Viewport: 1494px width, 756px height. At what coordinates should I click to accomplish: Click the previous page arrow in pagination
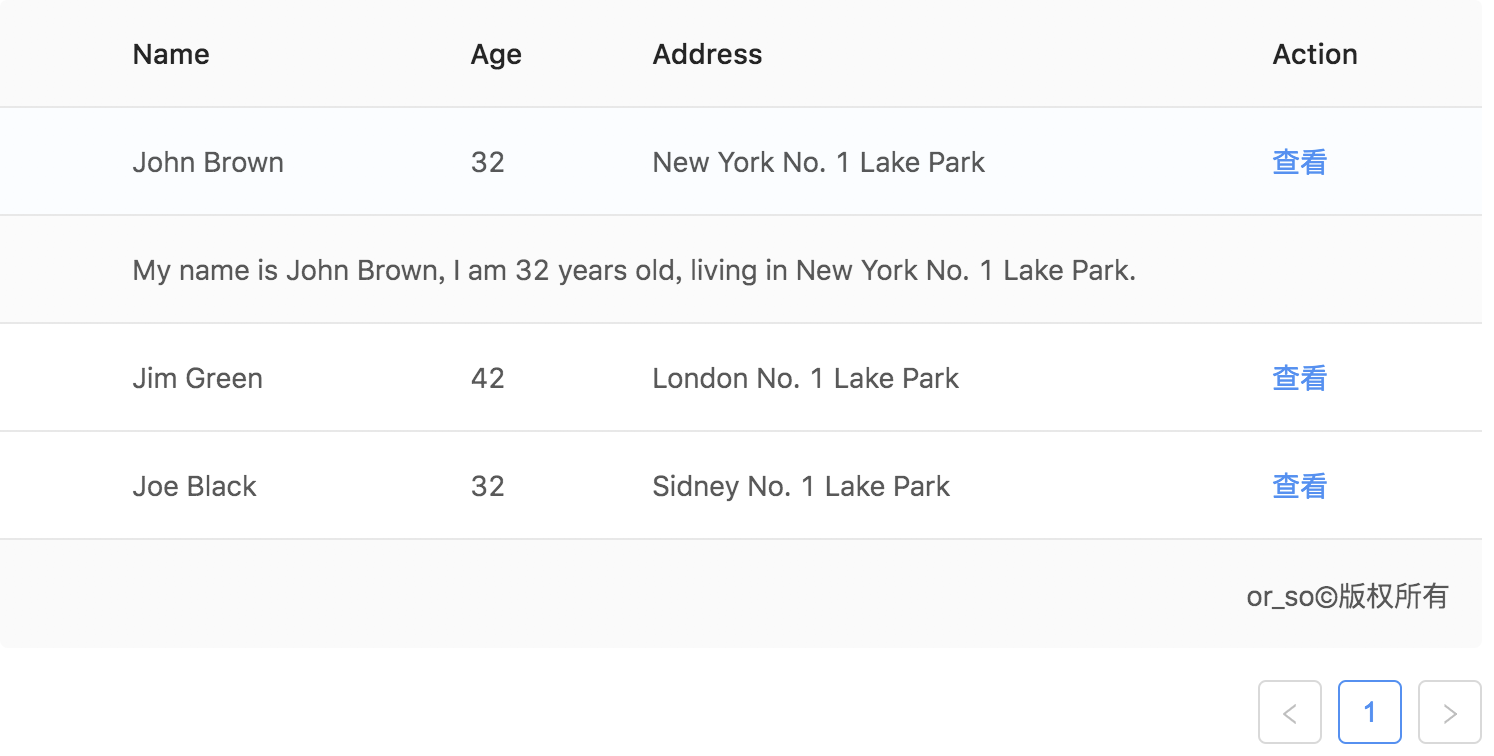(1289, 713)
